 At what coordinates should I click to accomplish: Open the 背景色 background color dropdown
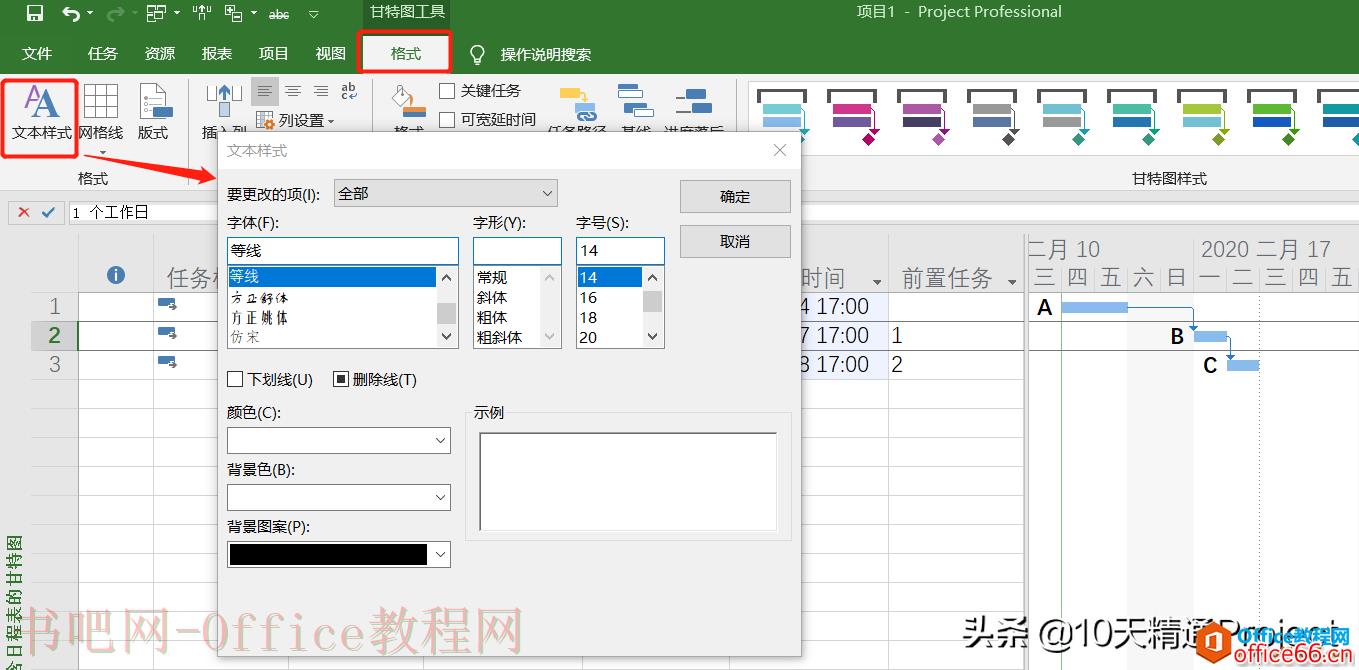[x=339, y=497]
